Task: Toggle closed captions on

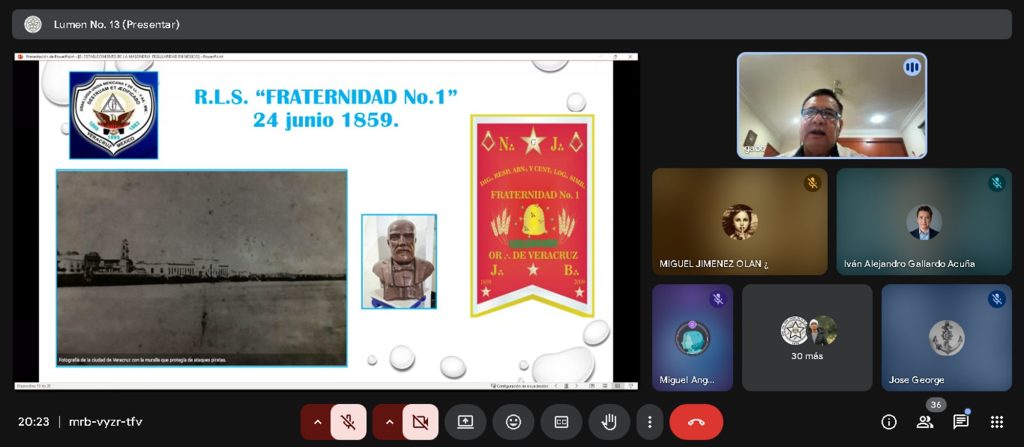Action: 561,422
